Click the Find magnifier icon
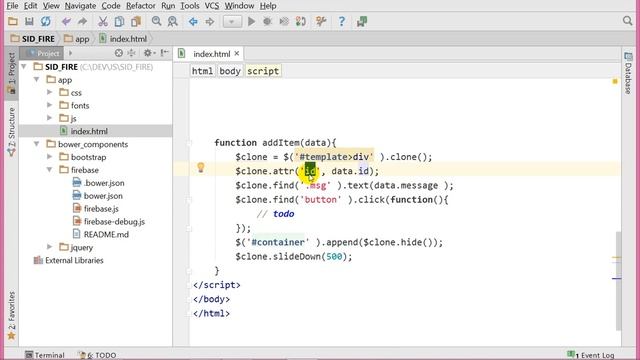Viewport: 640px width, 360px height. (156, 21)
